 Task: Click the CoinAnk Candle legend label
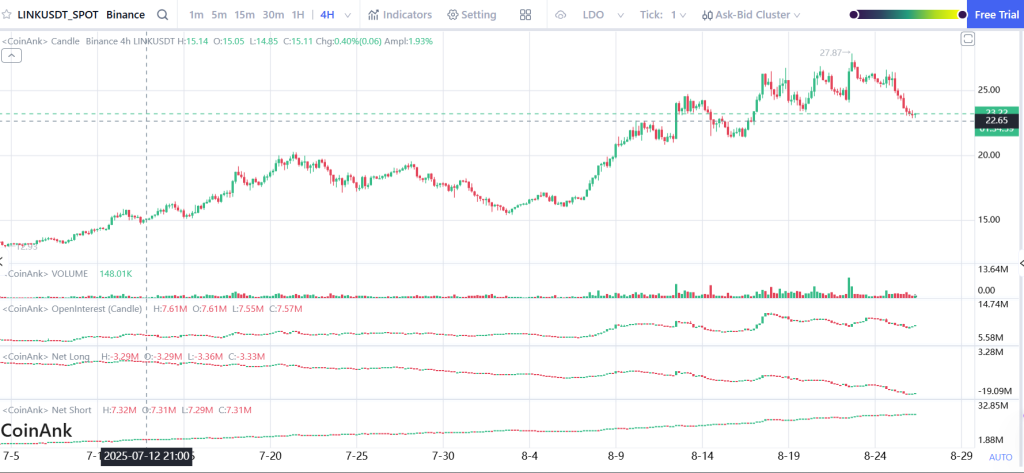pyautogui.click(x=40, y=41)
